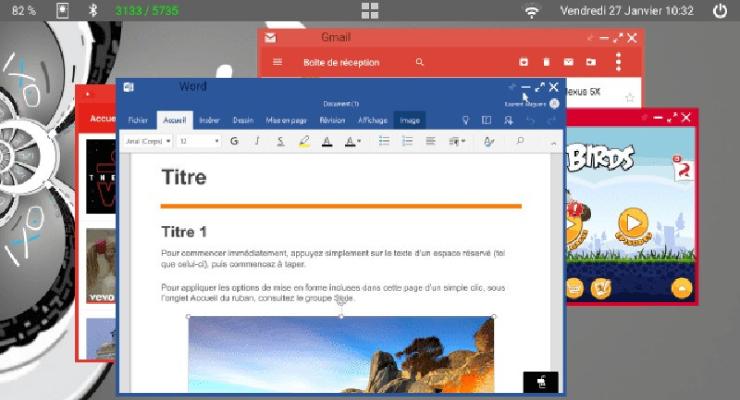Open the Boîte de réception label in Gmail
This screenshot has width=740, height=400.
(341, 62)
